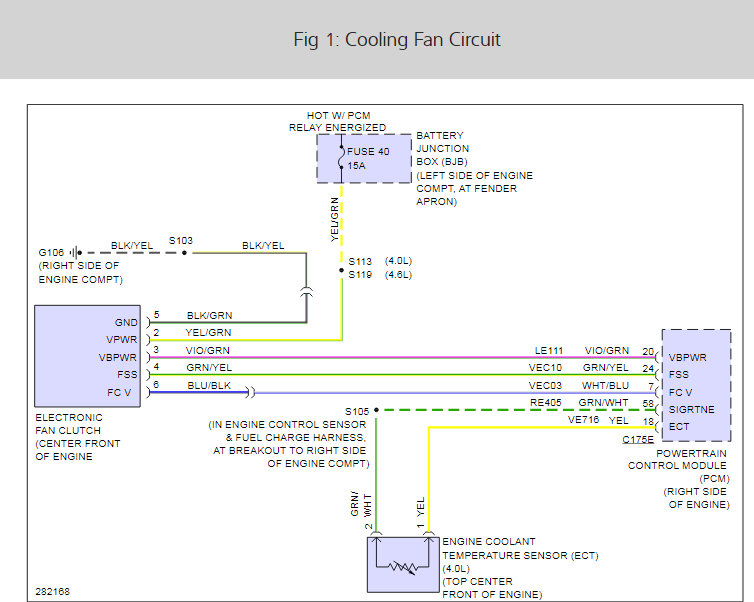Click the VBPWR pin in PCM box
This screenshot has width=754, height=602.
pos(687,357)
